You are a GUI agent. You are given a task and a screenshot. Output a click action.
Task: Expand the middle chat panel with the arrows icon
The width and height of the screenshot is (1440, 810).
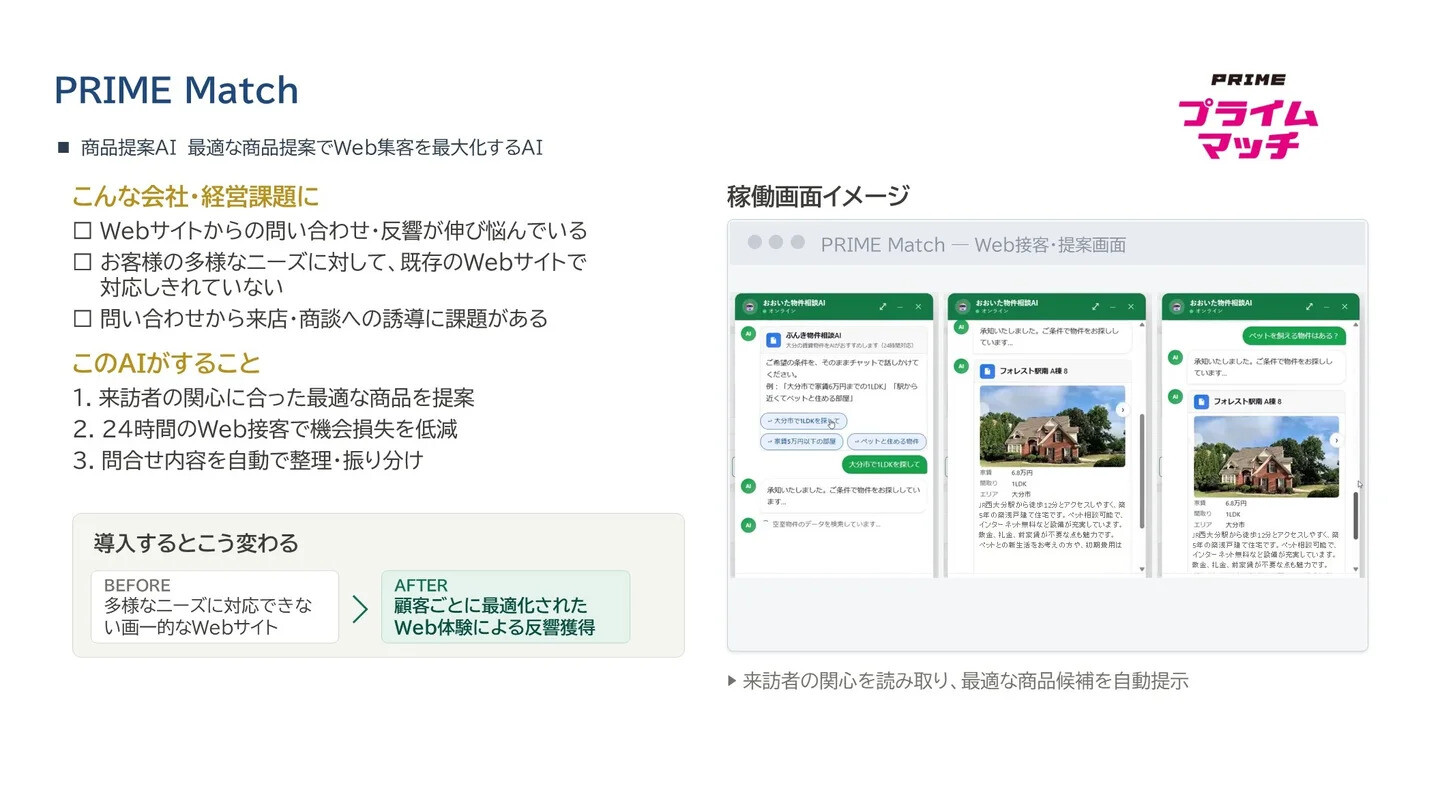pyautogui.click(x=1096, y=307)
